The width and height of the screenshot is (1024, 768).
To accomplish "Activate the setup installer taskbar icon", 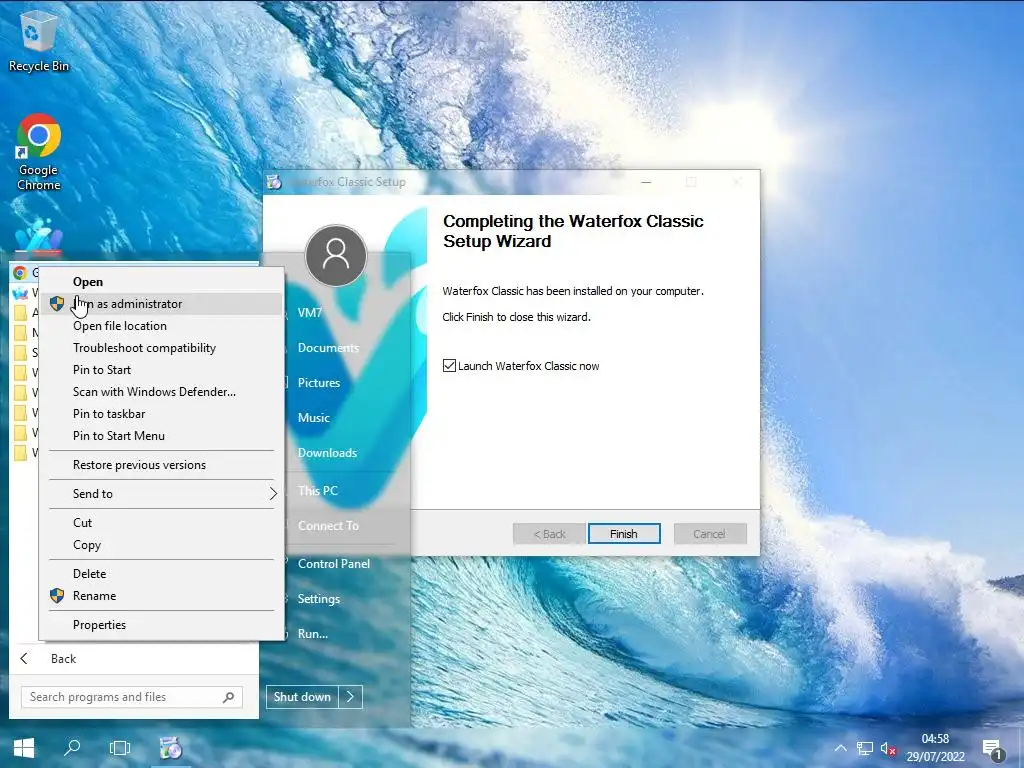I will pyautogui.click(x=170, y=748).
